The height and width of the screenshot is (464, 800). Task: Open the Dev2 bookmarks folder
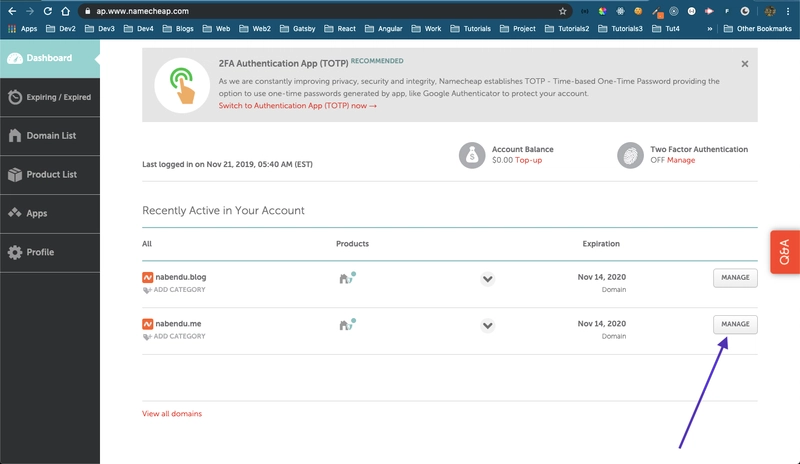(61, 29)
